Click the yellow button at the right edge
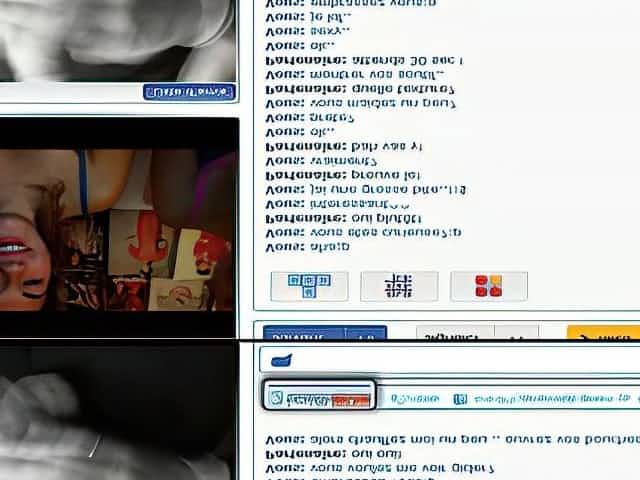640x480 pixels. (x=603, y=334)
